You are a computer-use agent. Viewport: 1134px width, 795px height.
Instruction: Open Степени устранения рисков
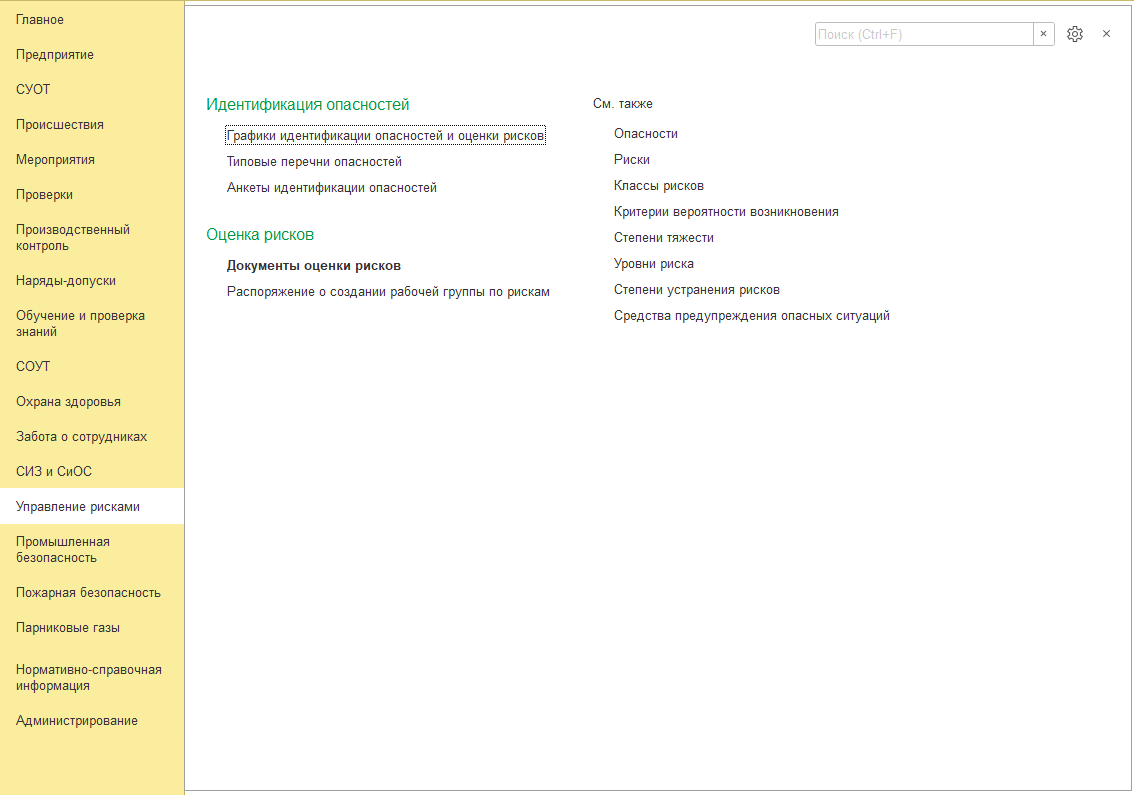[x=697, y=290]
